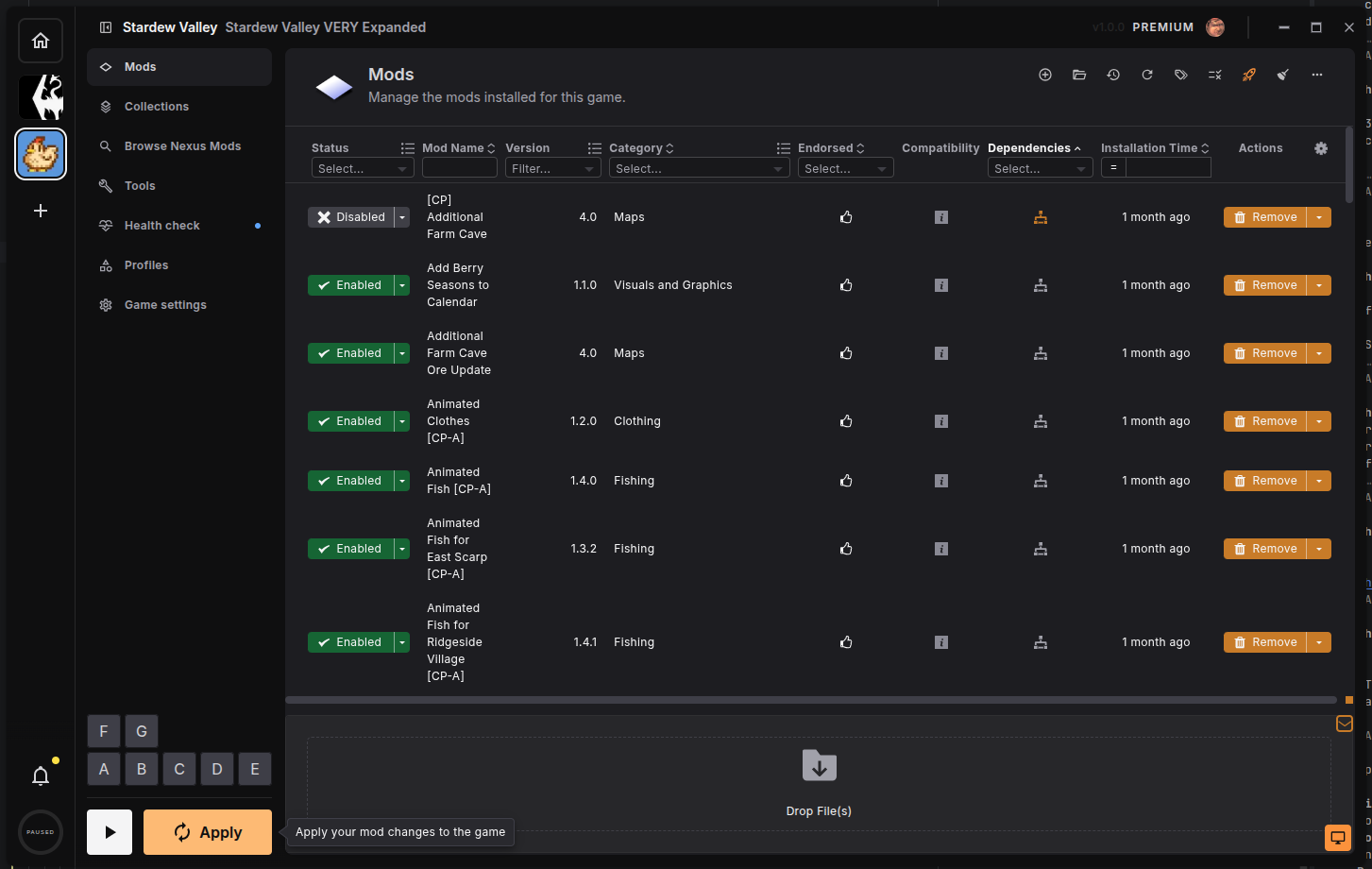
Task: Open the Profiles section
Action: [179, 265]
